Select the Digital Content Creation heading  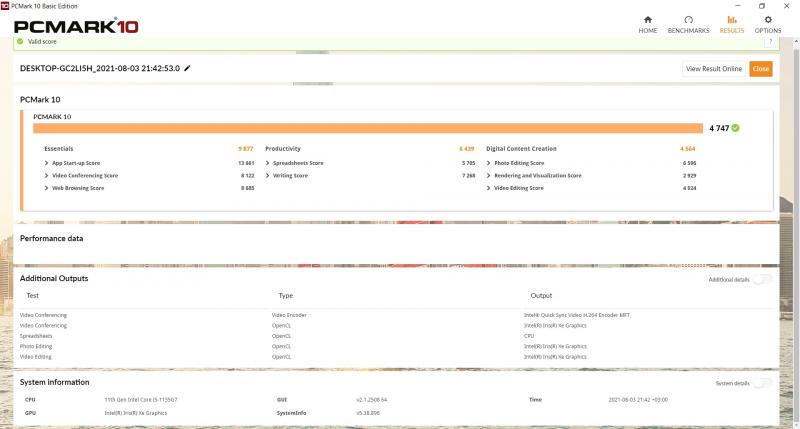coord(521,149)
